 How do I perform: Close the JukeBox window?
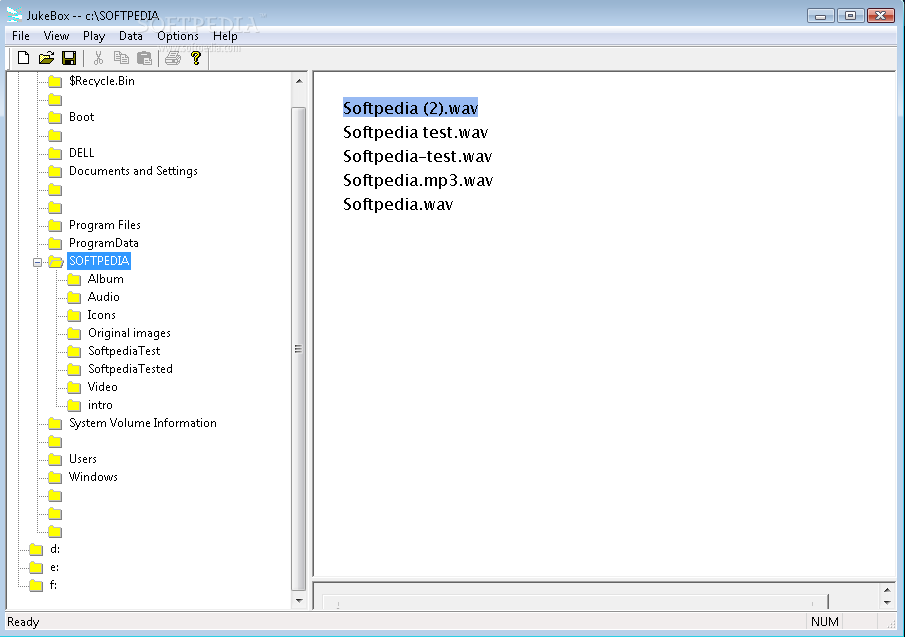881,16
